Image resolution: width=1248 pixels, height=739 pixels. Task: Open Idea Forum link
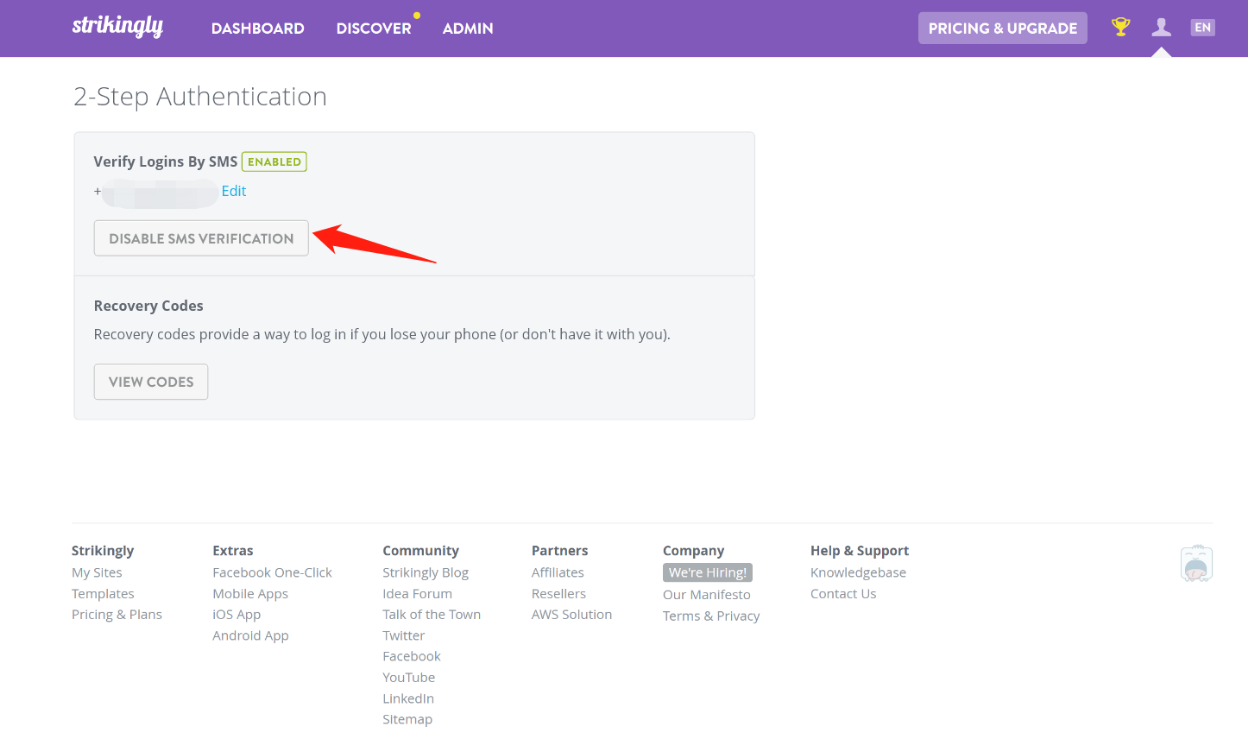tap(418, 594)
